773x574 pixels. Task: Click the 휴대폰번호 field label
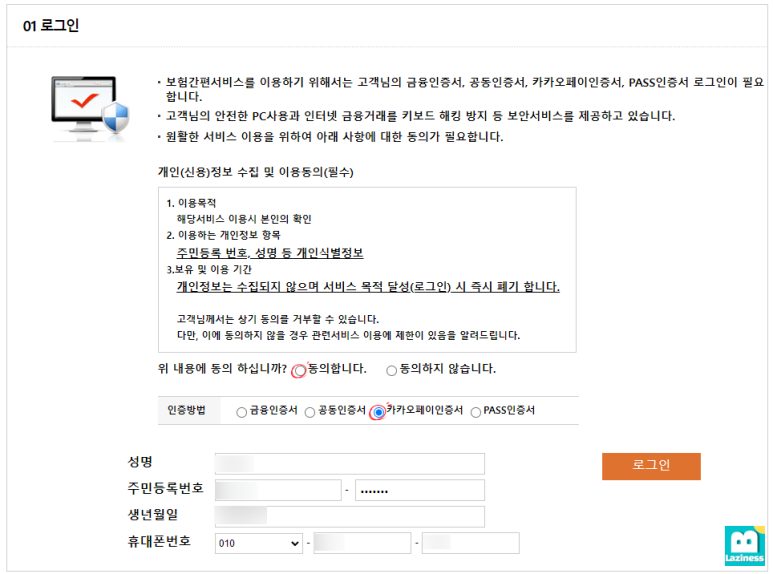[159, 541]
